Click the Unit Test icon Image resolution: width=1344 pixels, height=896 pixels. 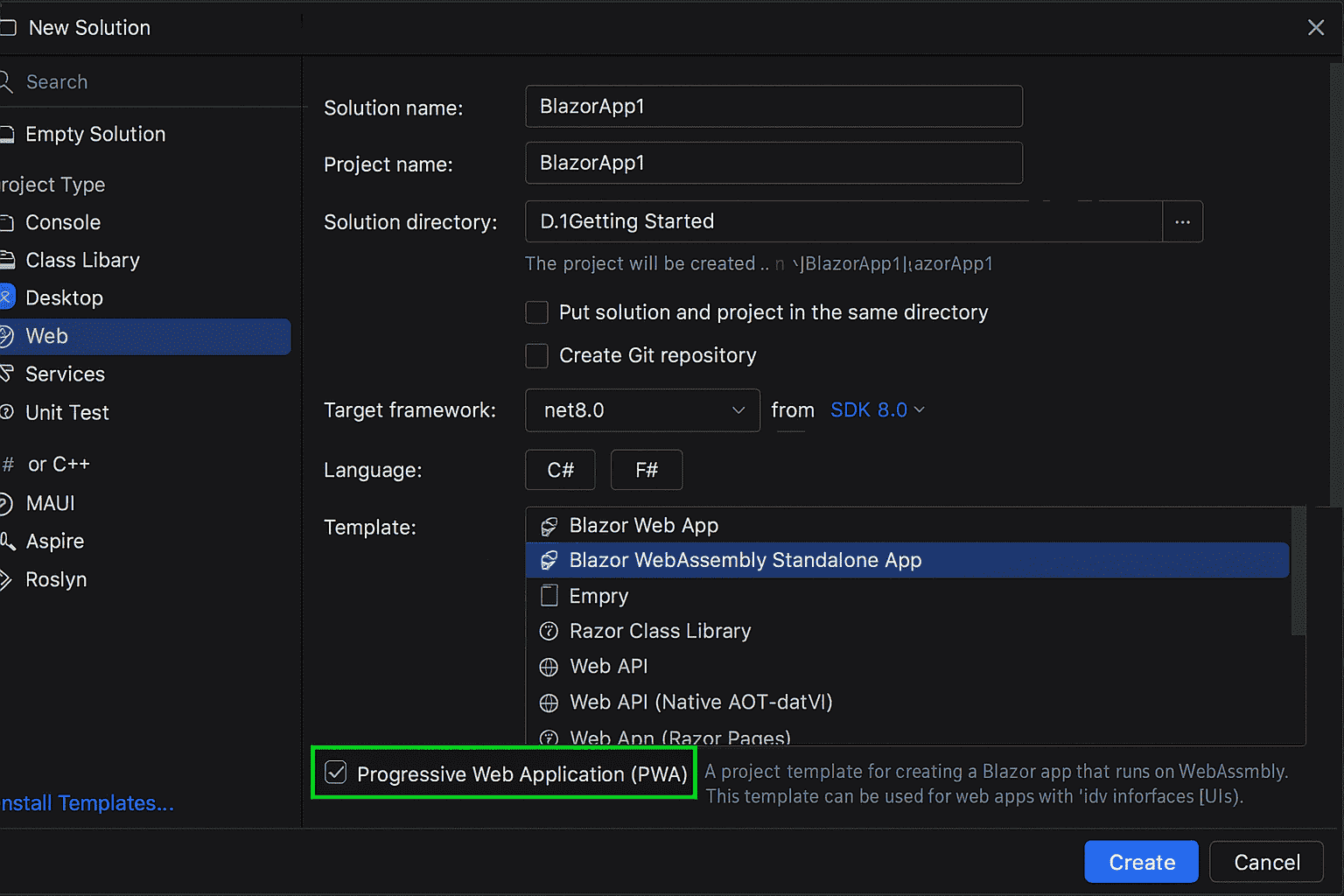[6, 412]
